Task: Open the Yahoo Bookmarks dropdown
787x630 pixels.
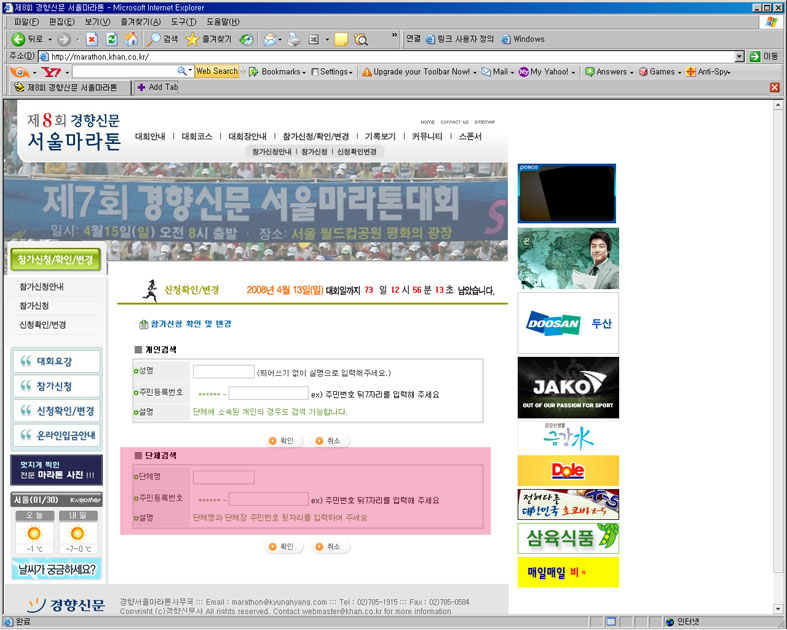Action: [x=280, y=72]
